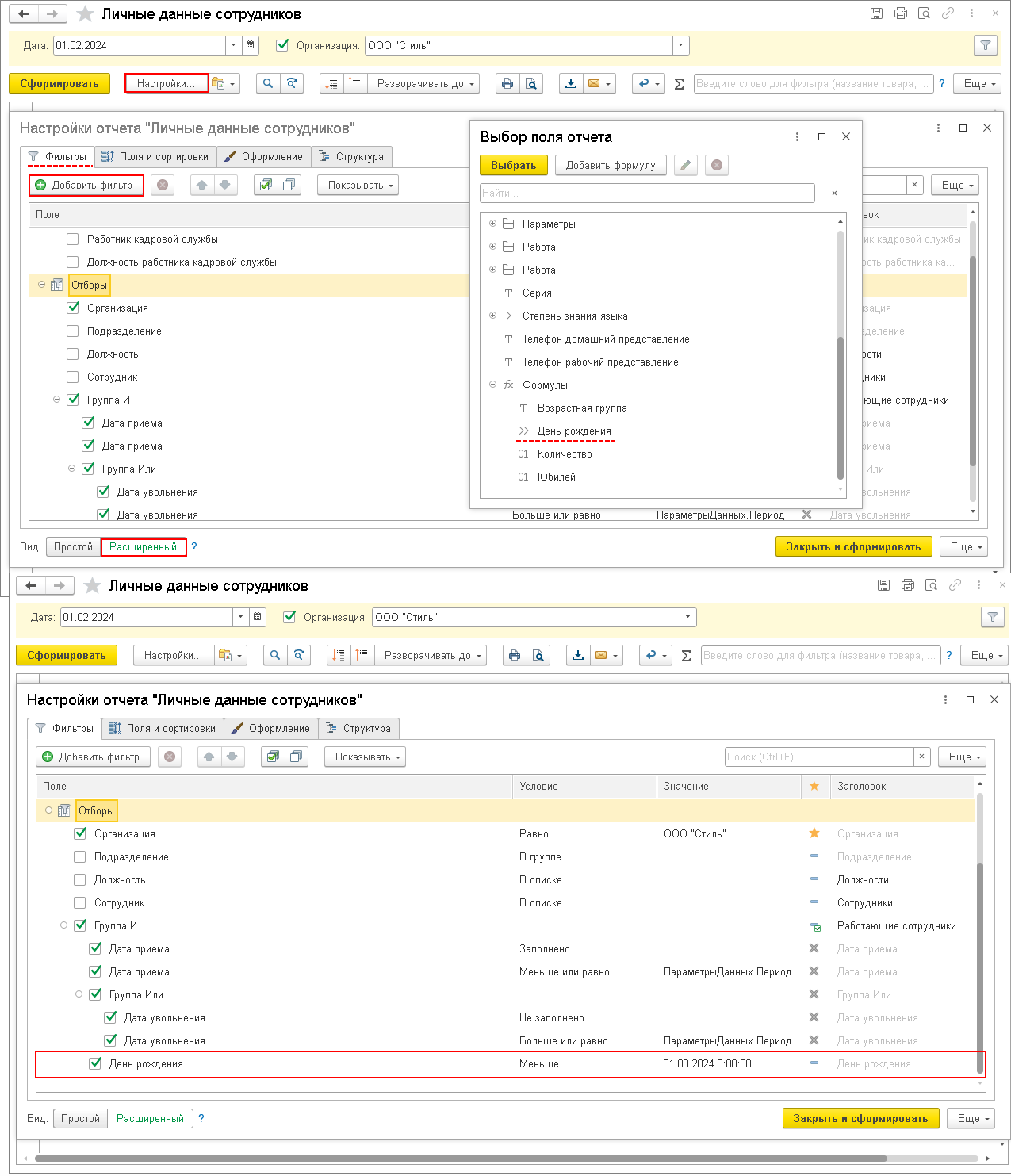Expand Степень знания языка node
Viewport: 1011px width, 1176px height.
492,316
